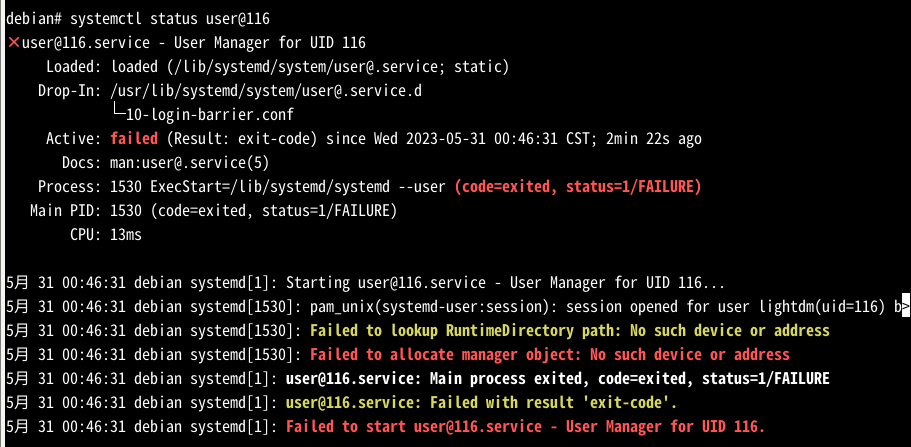Click the red bold word 'failed'

[x=134, y=139]
